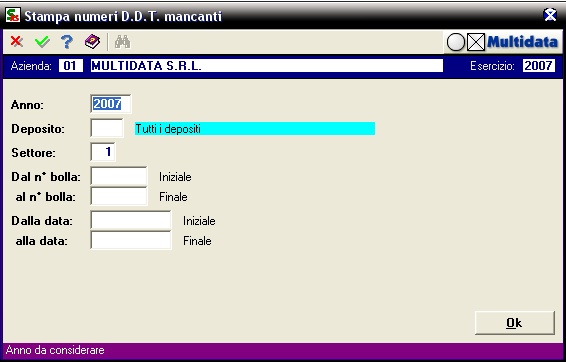Click the crossed box icon near Multidata

tap(476, 43)
